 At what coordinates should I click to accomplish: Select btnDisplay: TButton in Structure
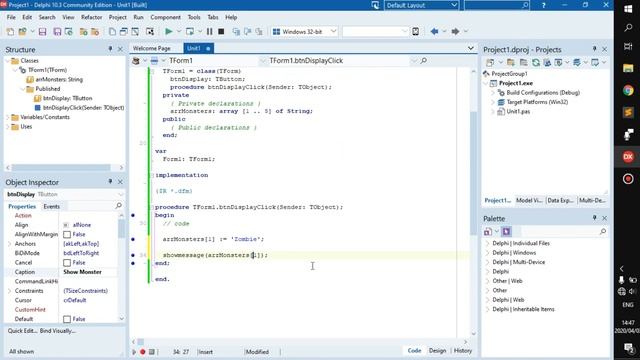click(x=67, y=98)
